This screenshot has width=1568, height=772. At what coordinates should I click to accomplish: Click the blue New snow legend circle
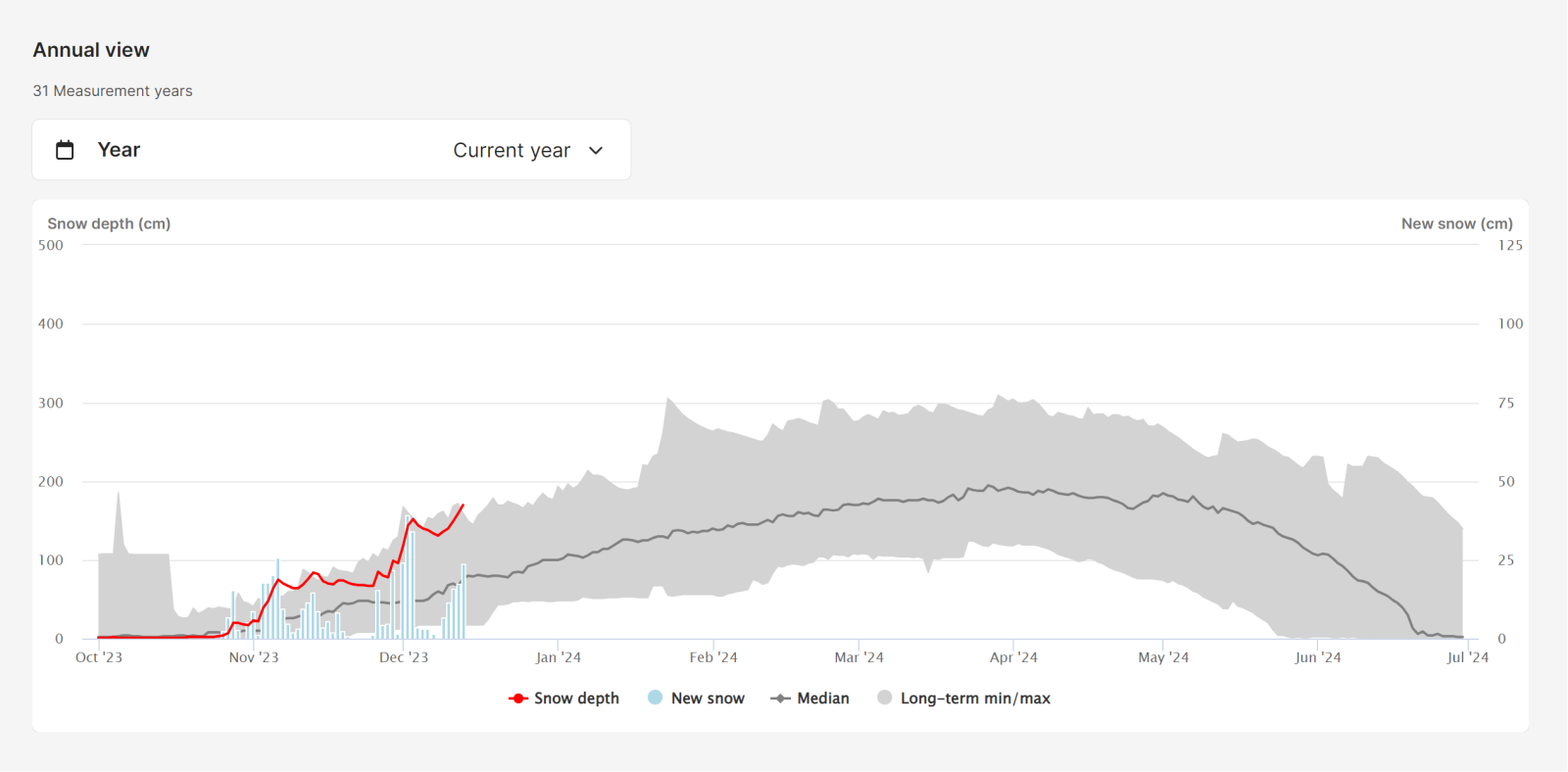click(656, 698)
